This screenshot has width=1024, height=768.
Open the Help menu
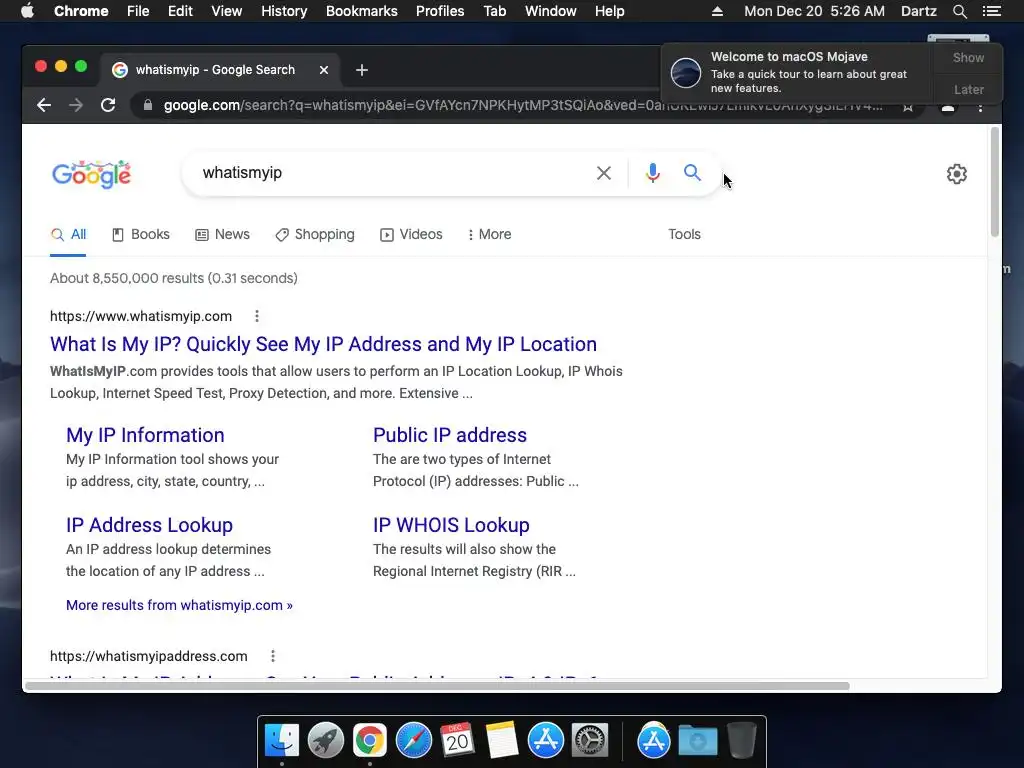click(609, 11)
